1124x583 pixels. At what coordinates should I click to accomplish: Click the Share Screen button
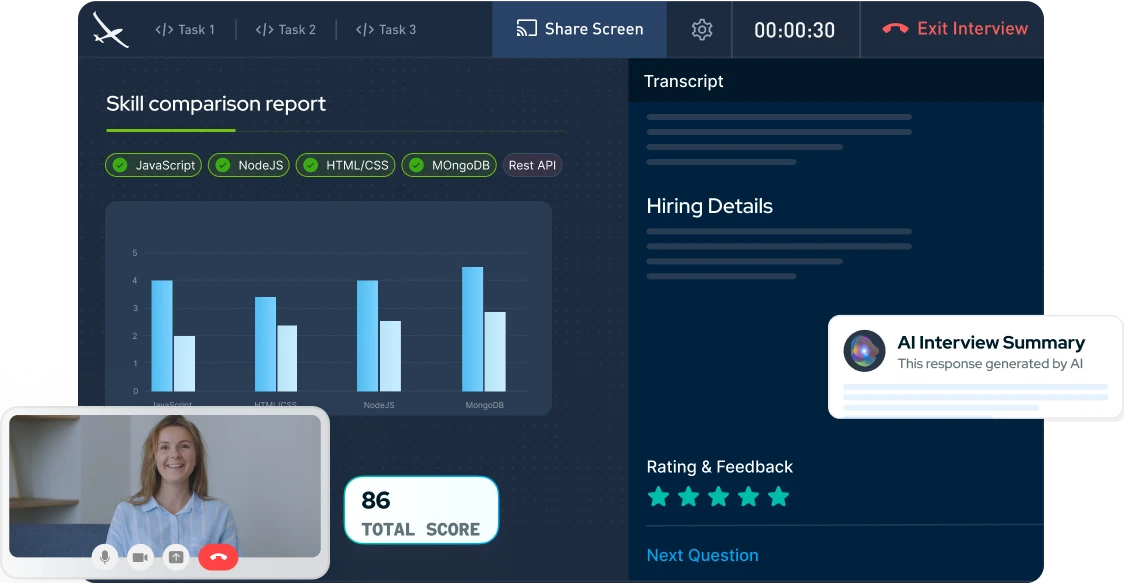[x=580, y=29]
